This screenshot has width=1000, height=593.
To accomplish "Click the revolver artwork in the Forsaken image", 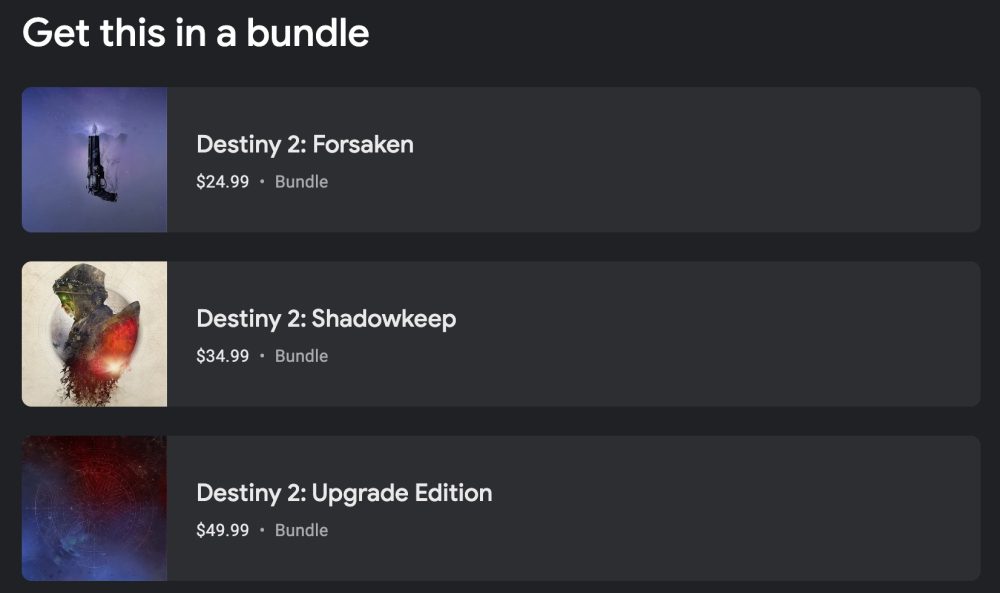I will (x=97, y=165).
